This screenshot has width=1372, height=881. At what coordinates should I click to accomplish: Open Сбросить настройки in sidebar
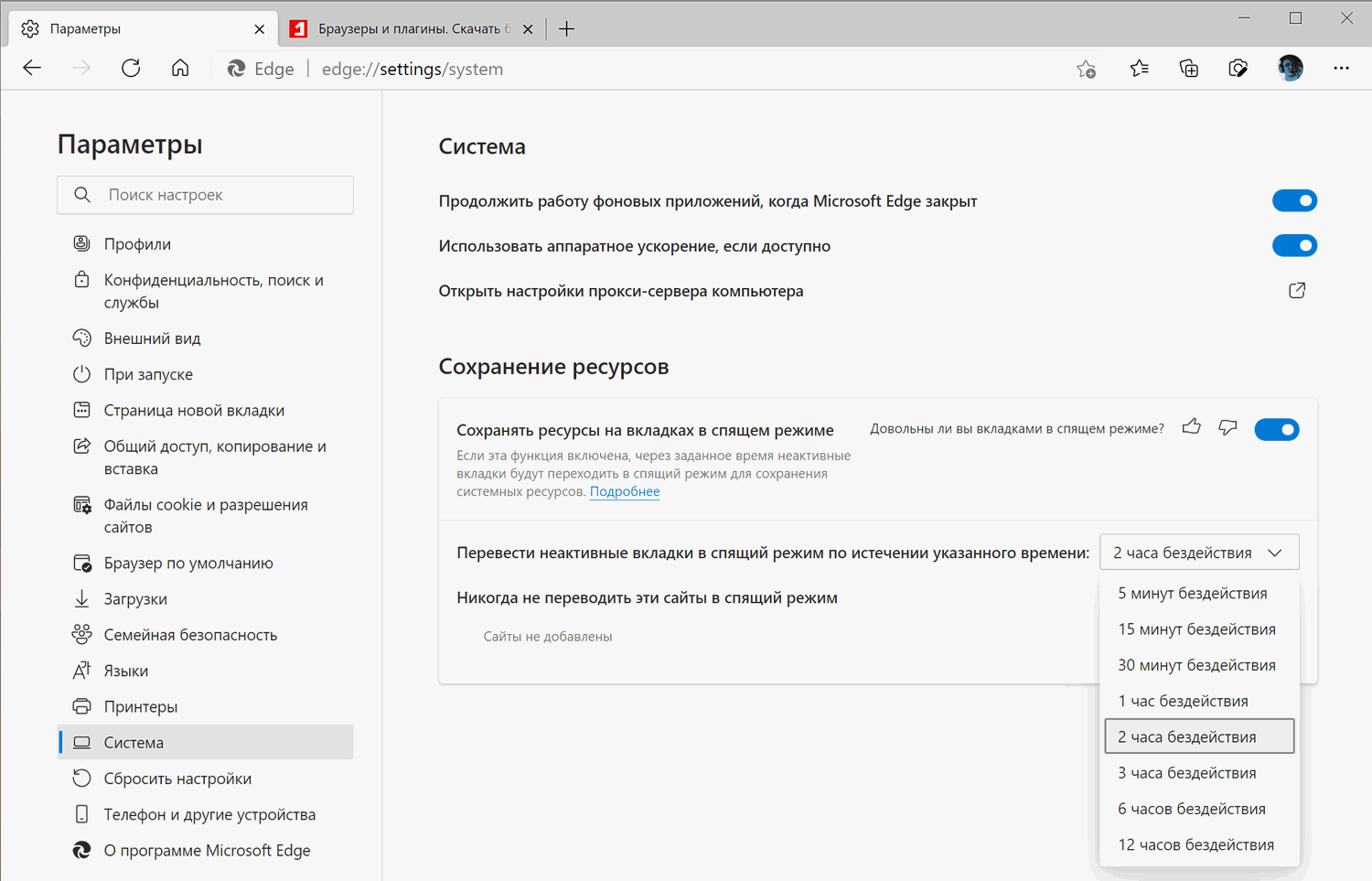177,779
